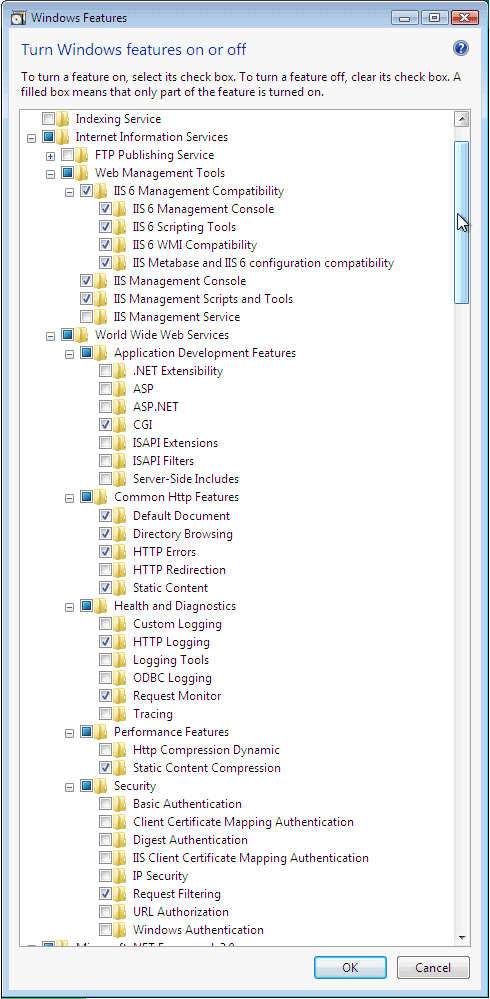This screenshot has height=999, width=490.
Task: Select the IIS 6 WMI Compatibility label
Action: tap(195, 245)
